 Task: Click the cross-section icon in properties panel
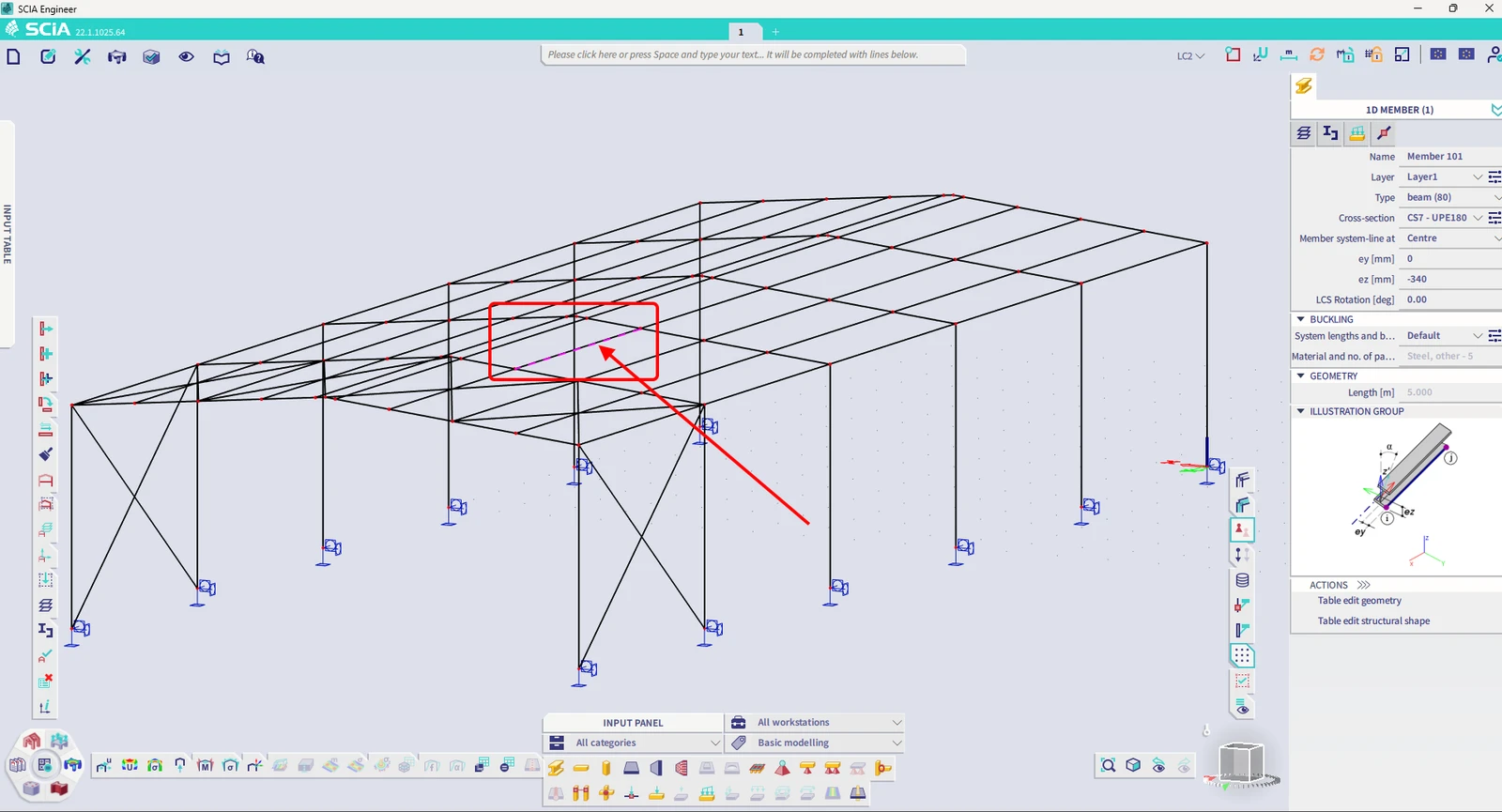pyautogui.click(x=1330, y=133)
